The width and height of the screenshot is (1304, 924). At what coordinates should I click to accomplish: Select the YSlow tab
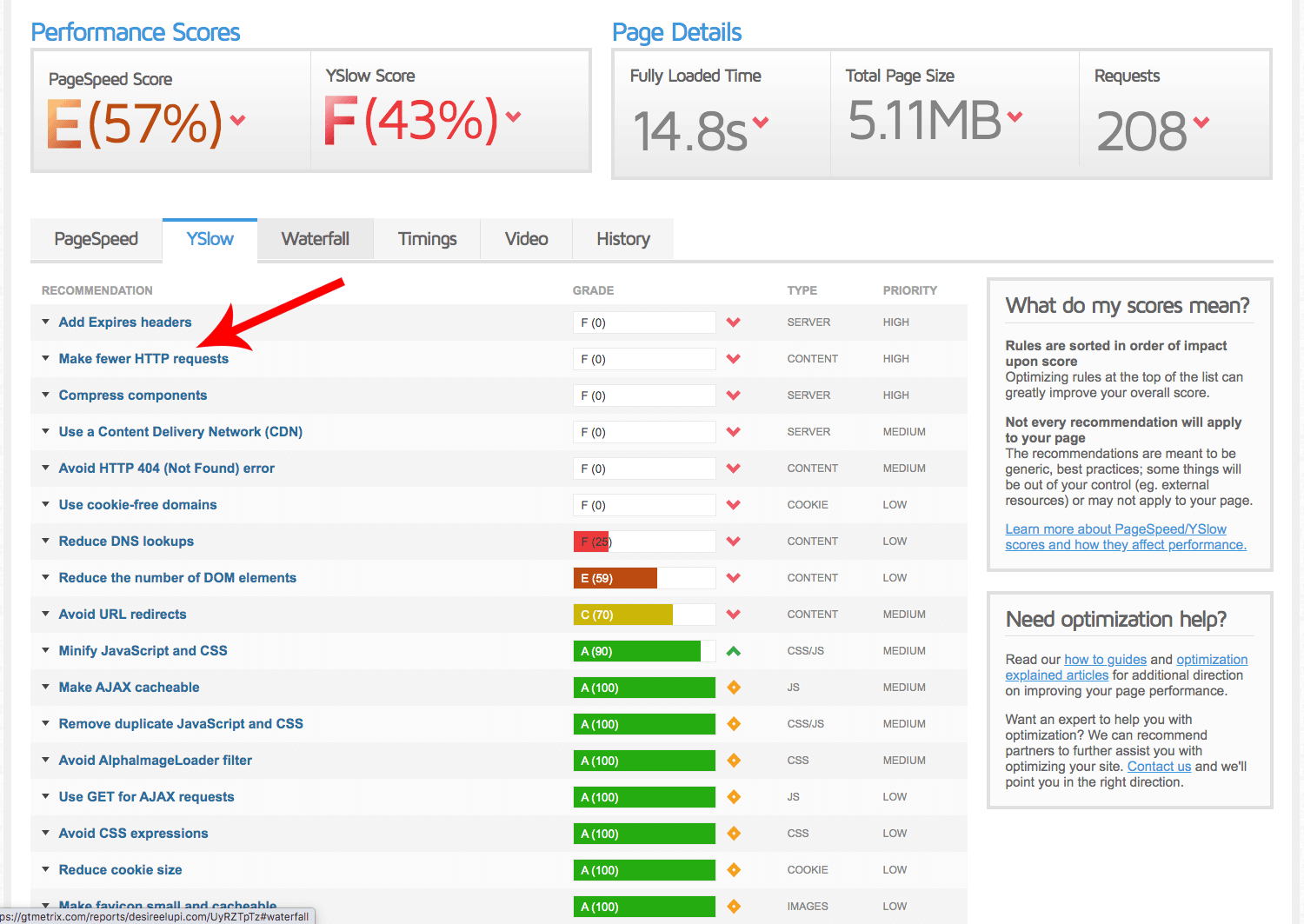pos(210,239)
